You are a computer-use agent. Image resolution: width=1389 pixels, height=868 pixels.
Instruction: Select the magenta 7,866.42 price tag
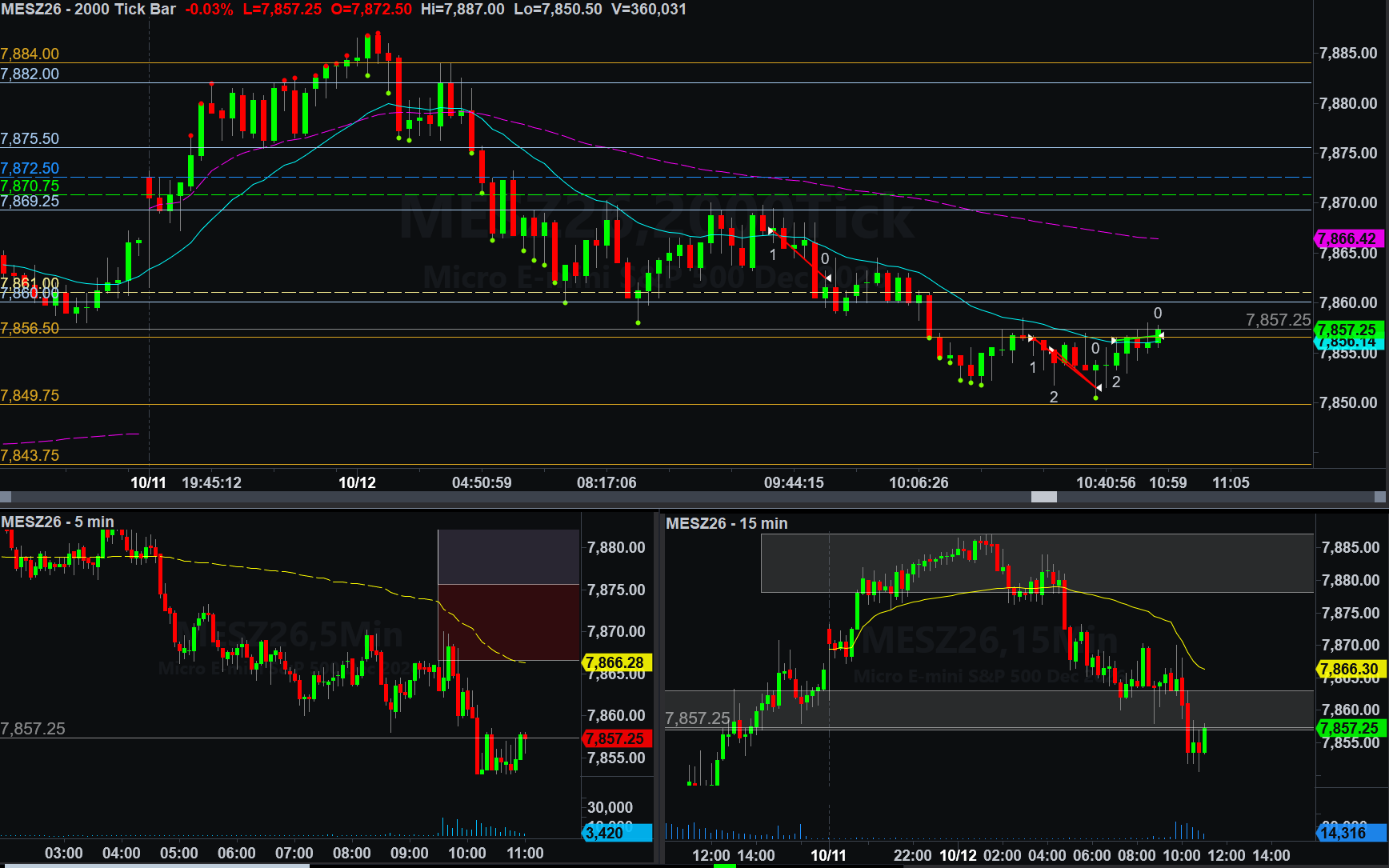click(1348, 238)
